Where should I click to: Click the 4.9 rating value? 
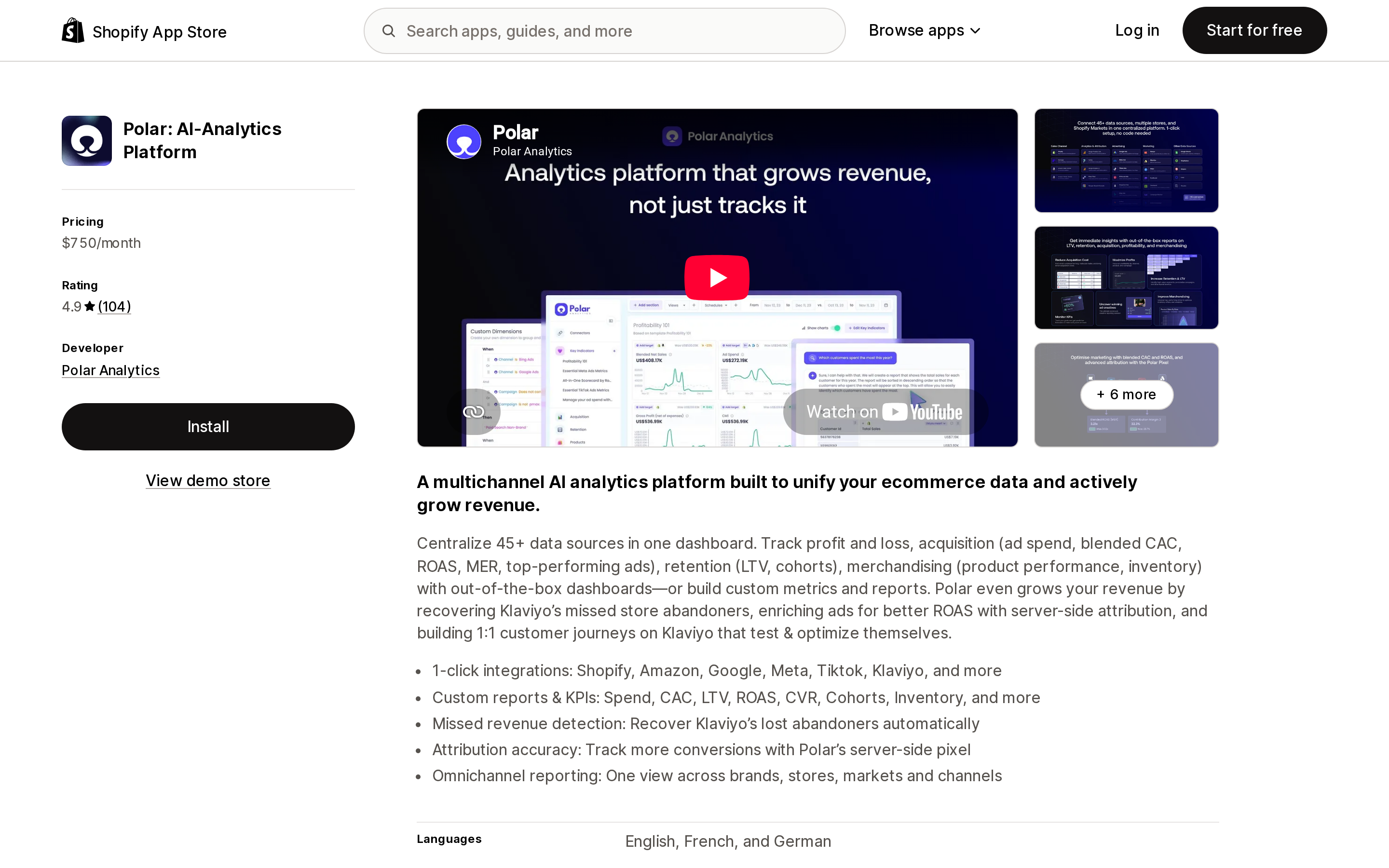[72, 307]
